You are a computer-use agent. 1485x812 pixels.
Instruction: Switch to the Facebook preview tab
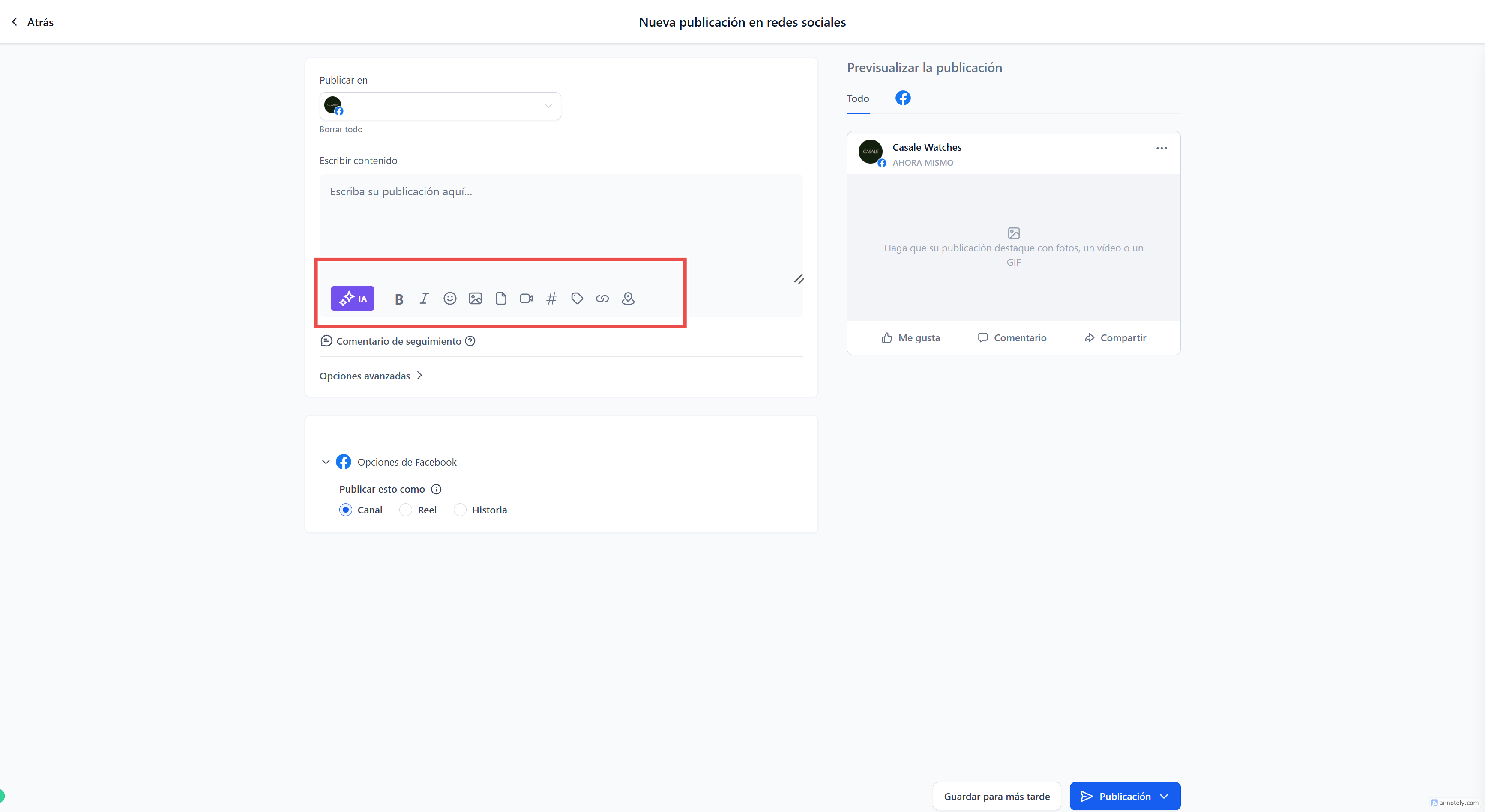[x=903, y=98]
